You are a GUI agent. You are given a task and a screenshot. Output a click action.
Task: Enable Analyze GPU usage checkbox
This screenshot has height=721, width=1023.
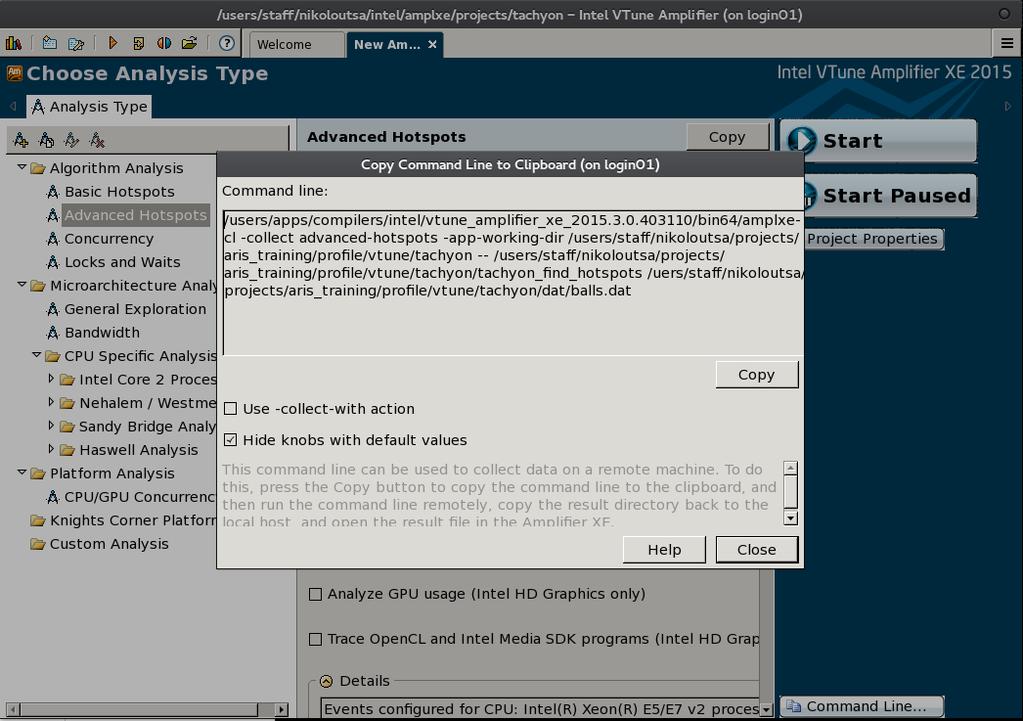tap(315, 594)
